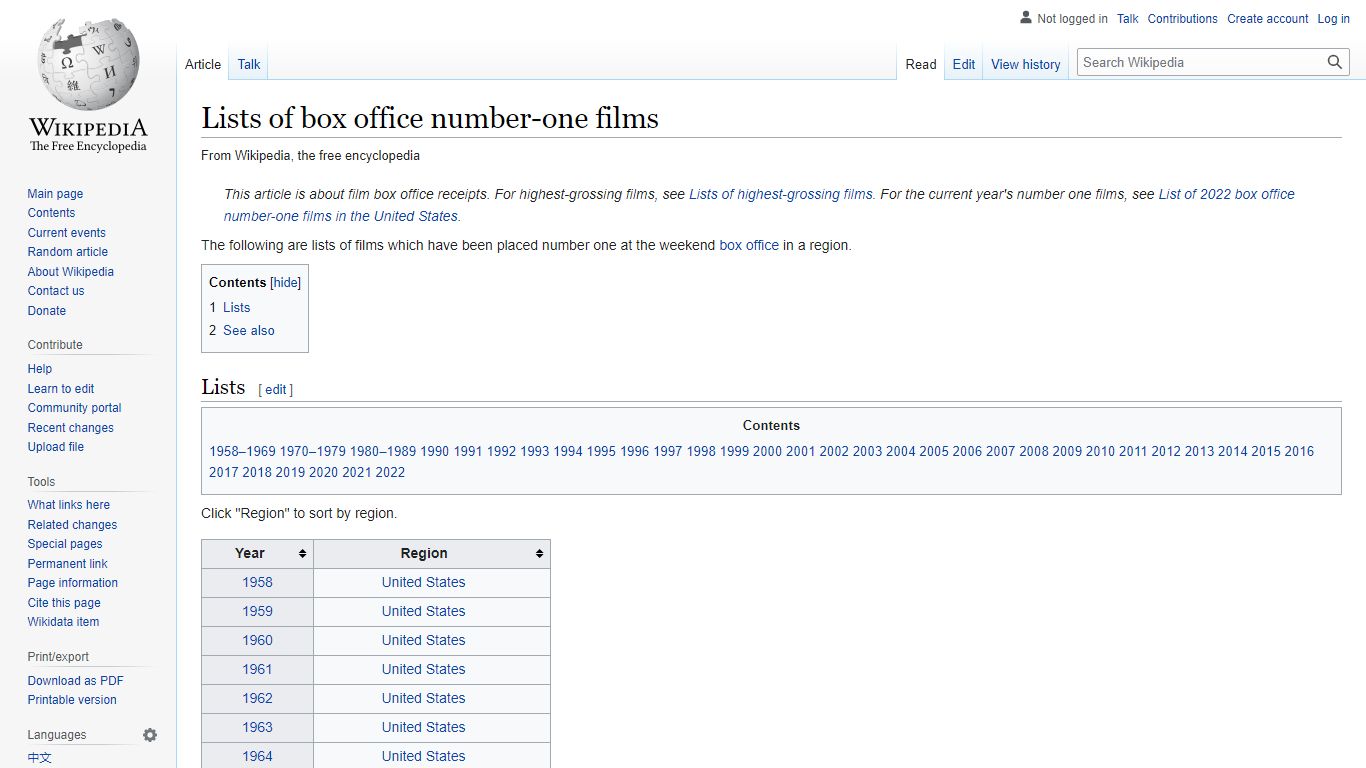
Task: Open the Wikidata item
Action: pos(63,622)
